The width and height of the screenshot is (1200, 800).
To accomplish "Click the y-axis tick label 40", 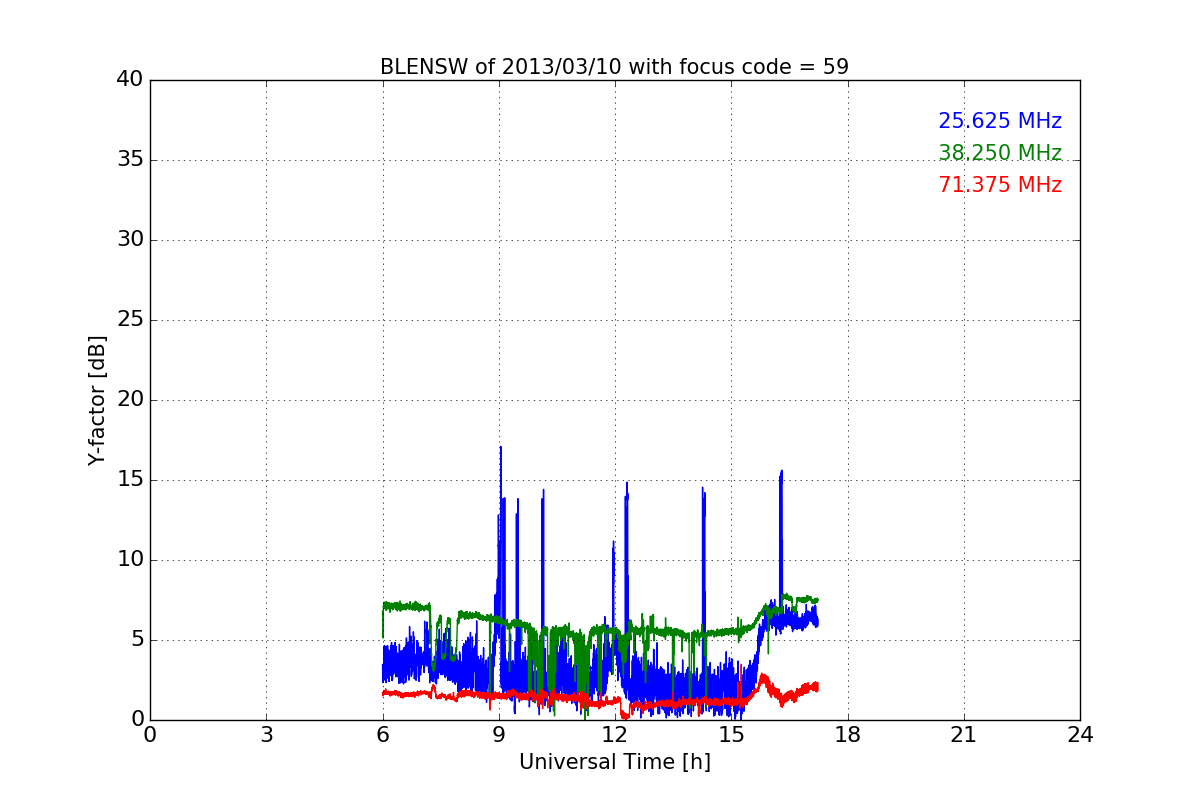I will [130, 80].
